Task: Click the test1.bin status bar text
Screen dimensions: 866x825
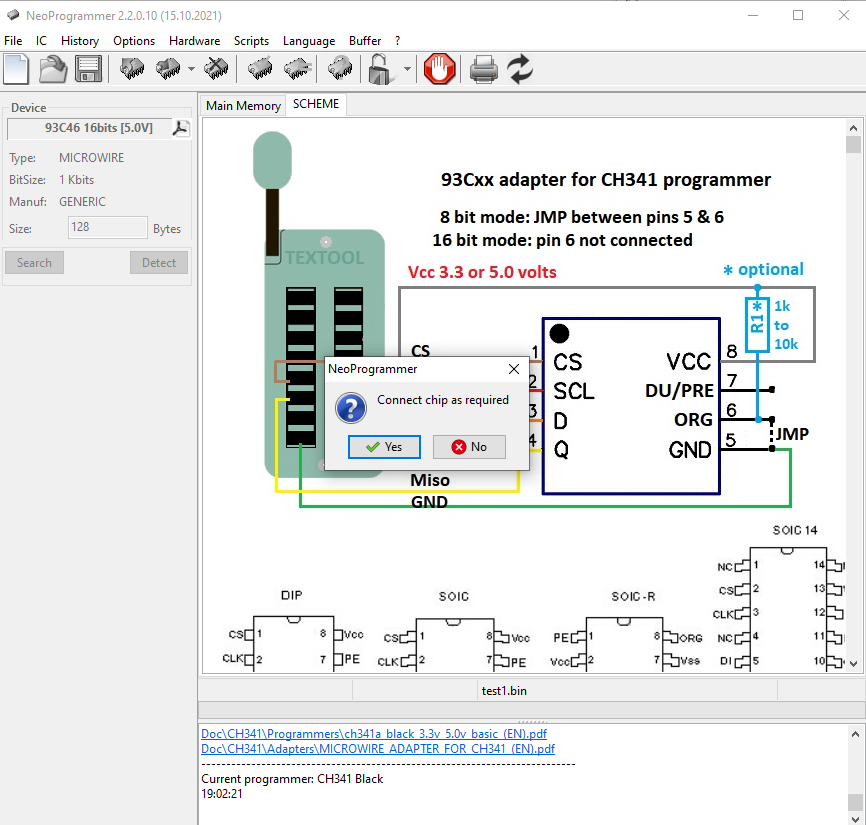Action: pos(504,691)
